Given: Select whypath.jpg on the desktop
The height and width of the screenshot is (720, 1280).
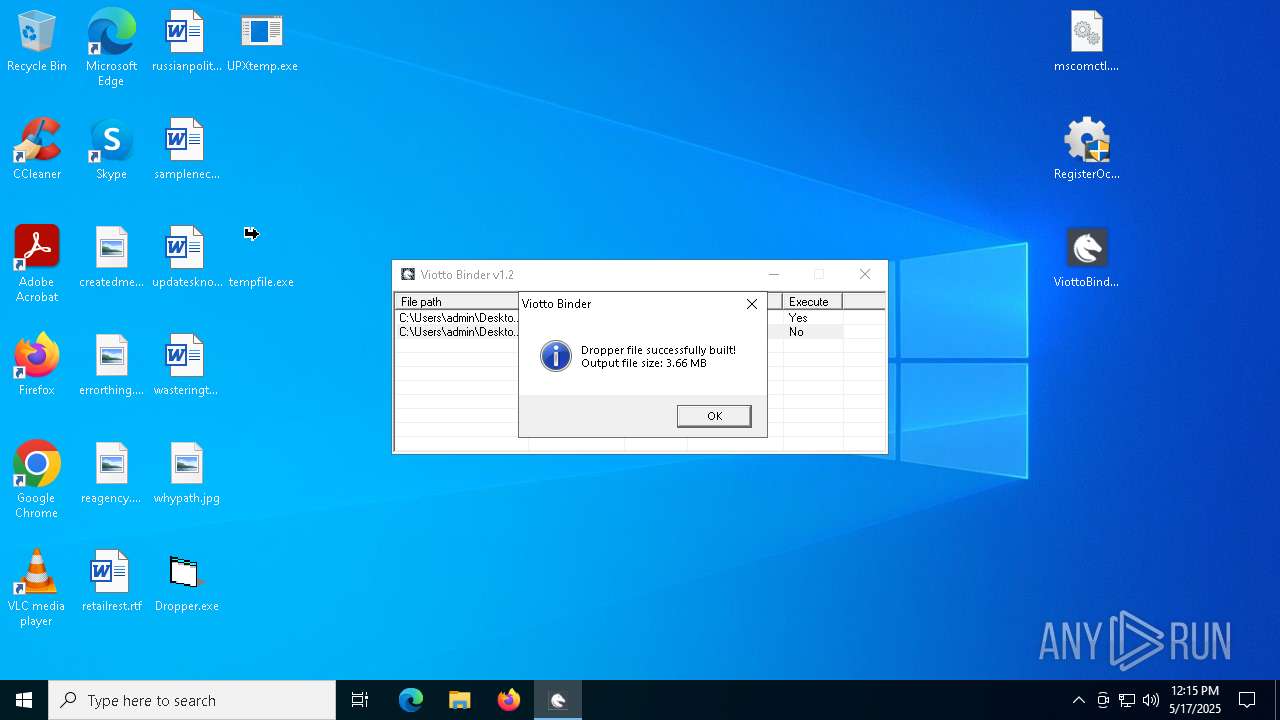Looking at the screenshot, I should tap(186, 474).
